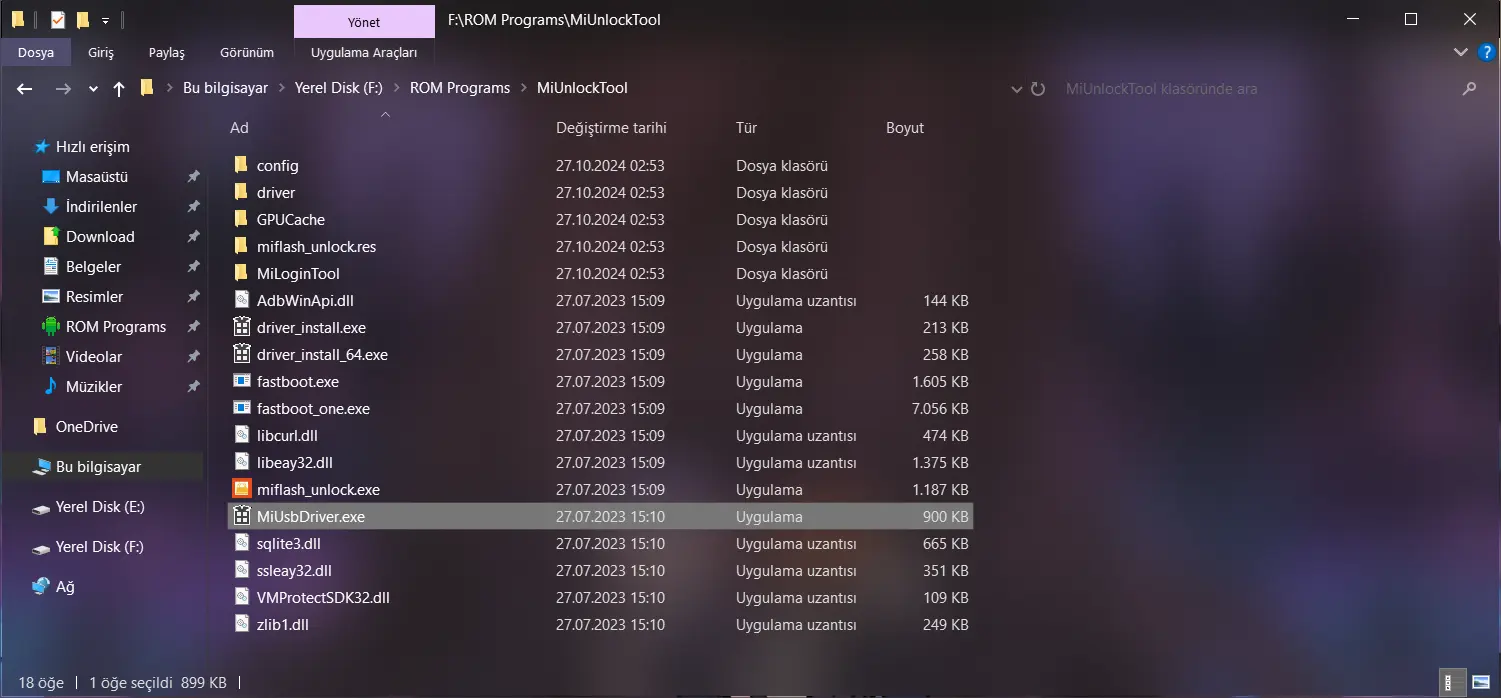The width and height of the screenshot is (1501, 698).
Task: Open Quick Access Toolbar customize dropdown
Action: [105, 20]
